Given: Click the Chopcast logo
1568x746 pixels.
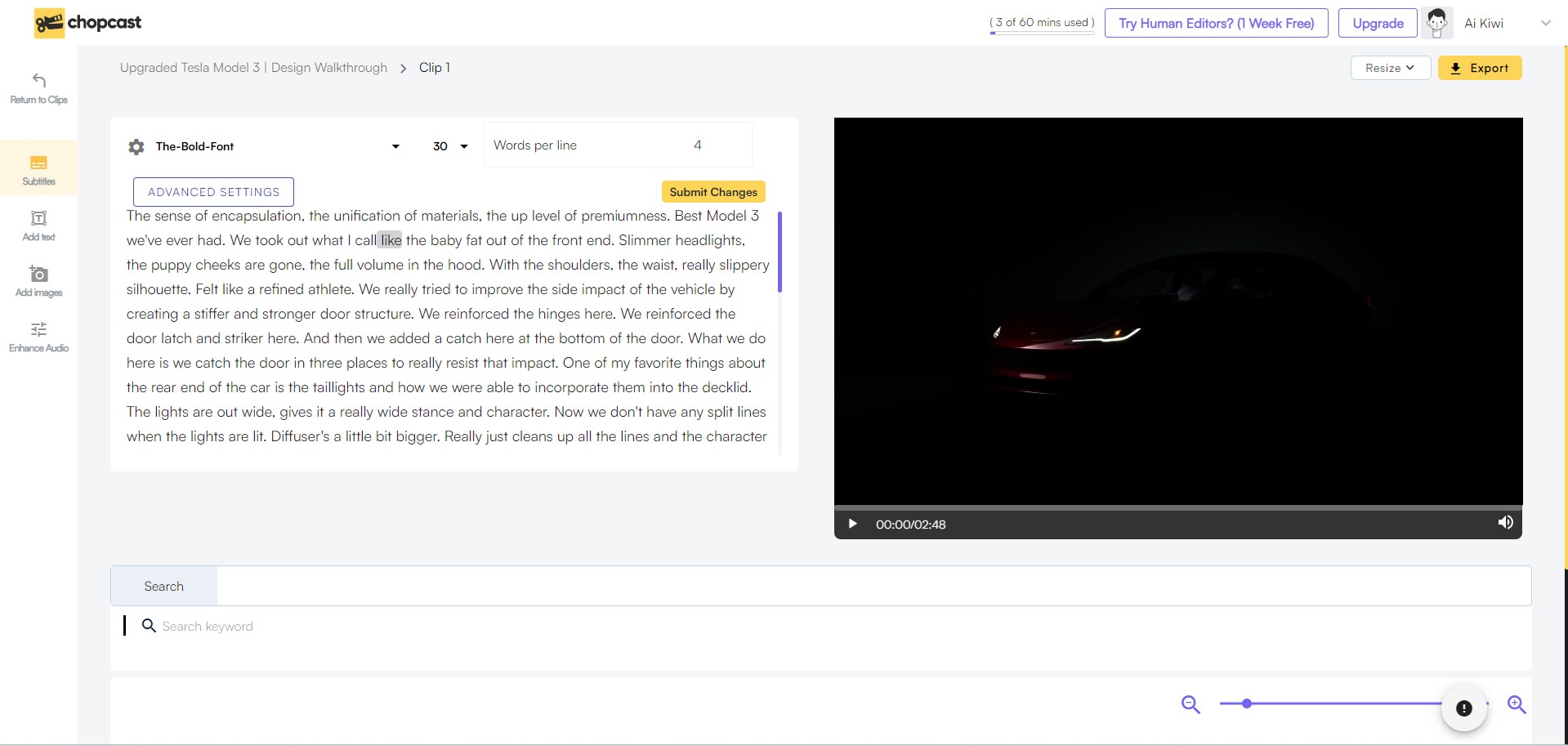Looking at the screenshot, I should [87, 23].
